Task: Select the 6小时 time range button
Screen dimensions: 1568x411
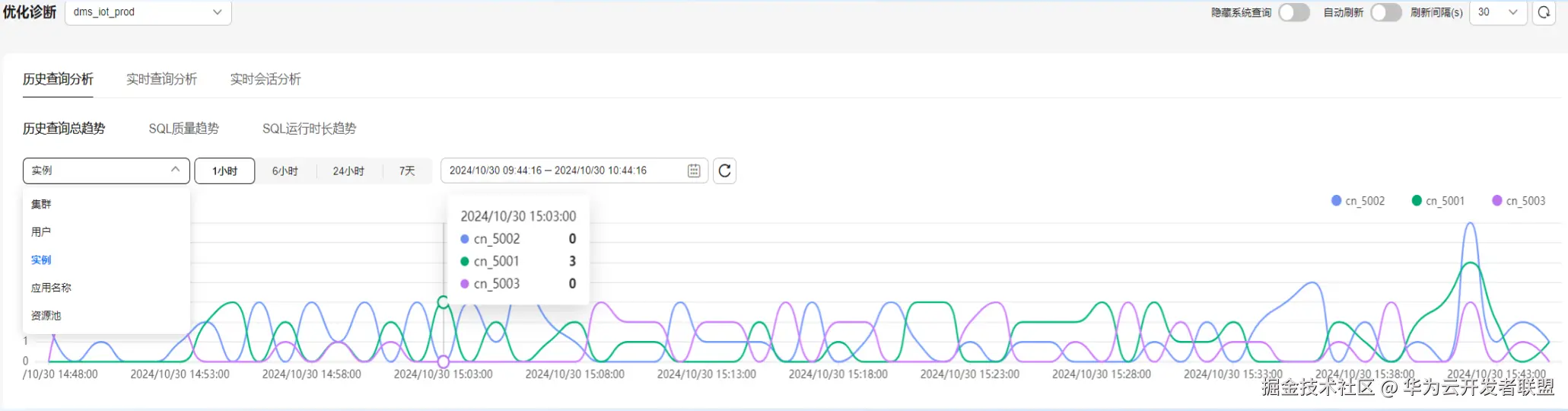Action: pyautogui.click(x=285, y=171)
